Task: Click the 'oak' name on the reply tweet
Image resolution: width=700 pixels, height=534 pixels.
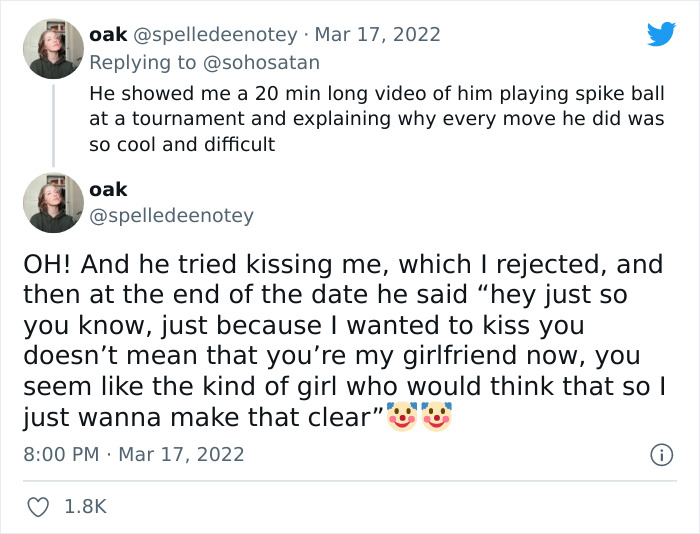Action: click(108, 34)
